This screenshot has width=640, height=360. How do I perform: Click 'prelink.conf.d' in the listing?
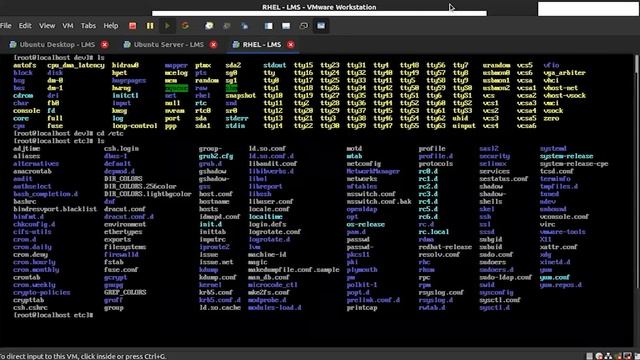pos(373,300)
